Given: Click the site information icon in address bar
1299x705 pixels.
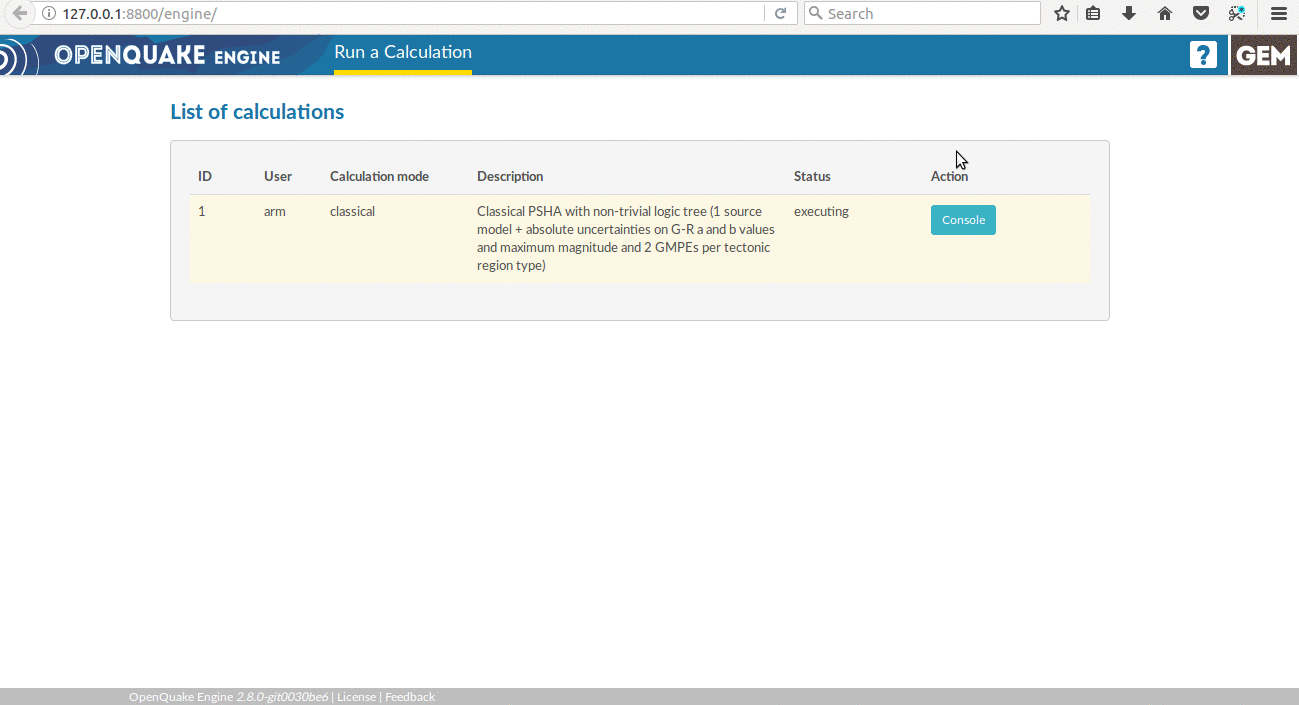Looking at the screenshot, I should tap(49, 14).
